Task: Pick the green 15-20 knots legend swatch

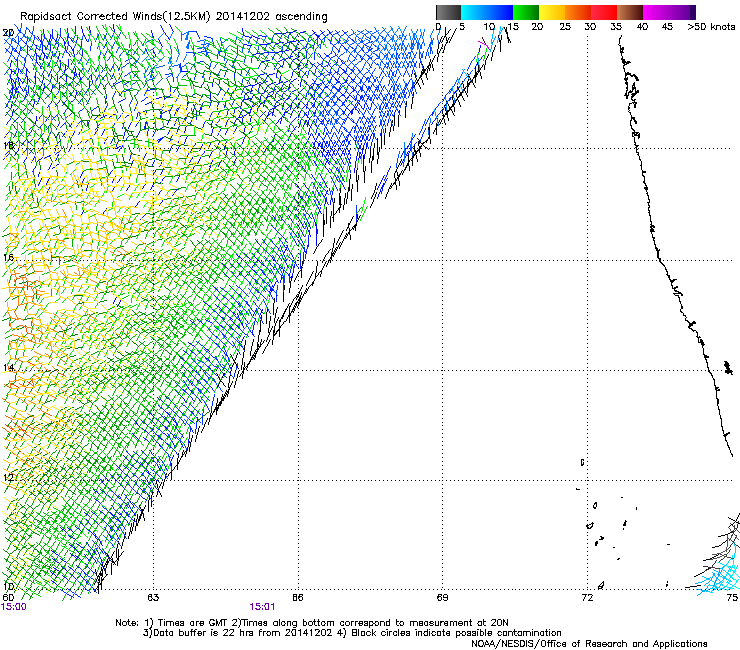Action: click(x=526, y=12)
